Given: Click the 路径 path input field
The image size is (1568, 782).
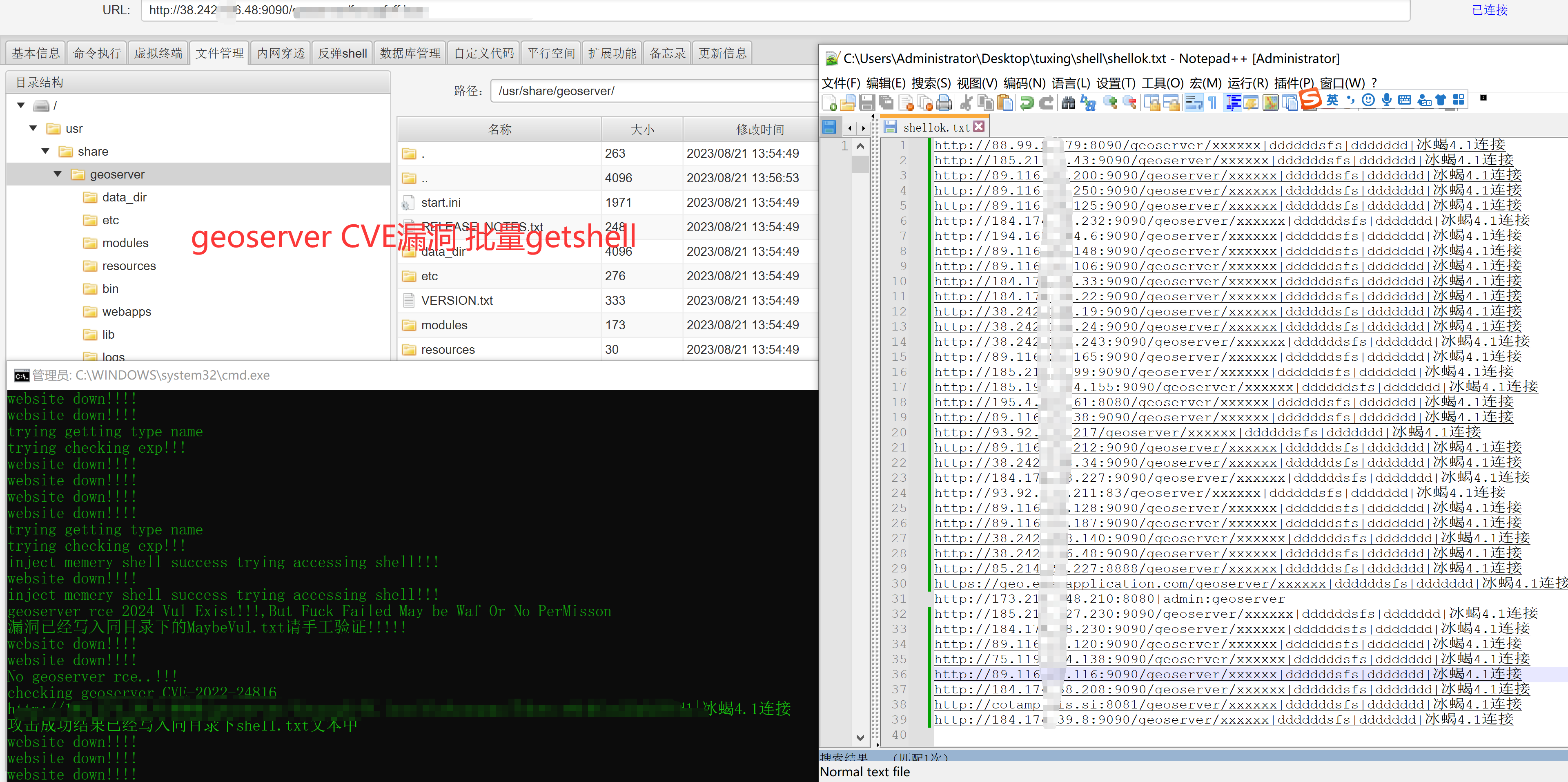Looking at the screenshot, I should coord(654,91).
